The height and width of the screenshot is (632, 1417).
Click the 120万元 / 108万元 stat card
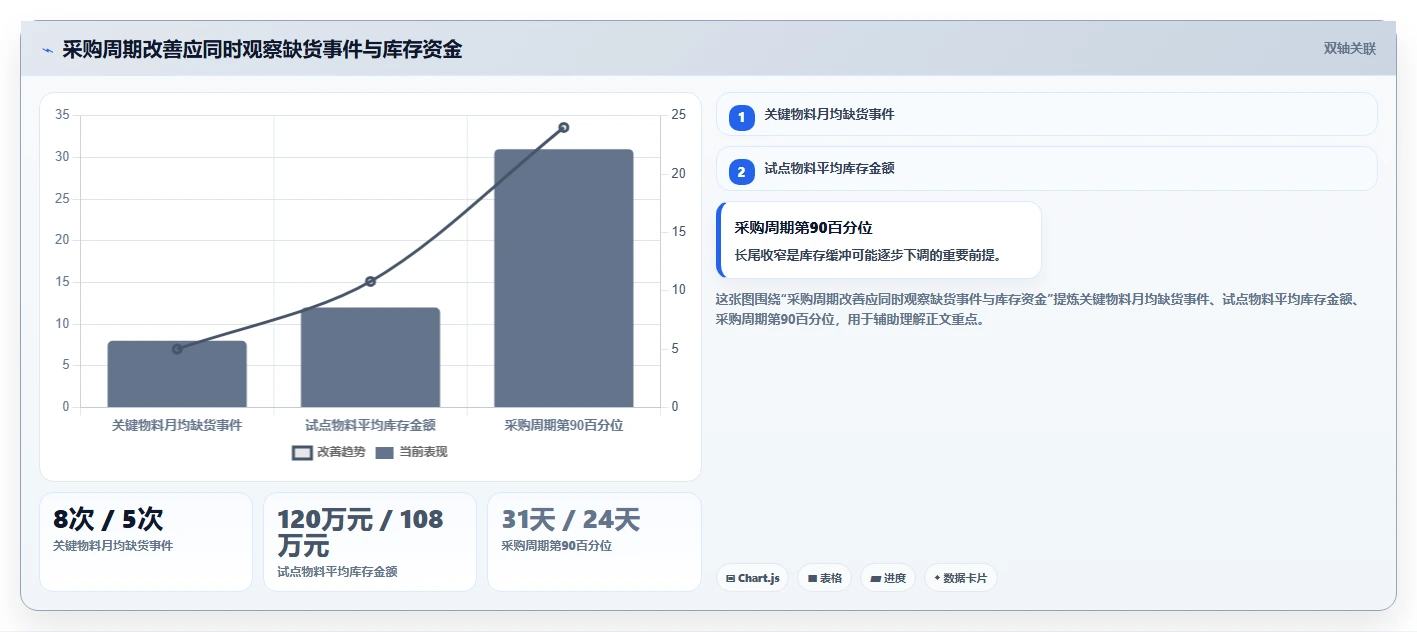(x=370, y=541)
